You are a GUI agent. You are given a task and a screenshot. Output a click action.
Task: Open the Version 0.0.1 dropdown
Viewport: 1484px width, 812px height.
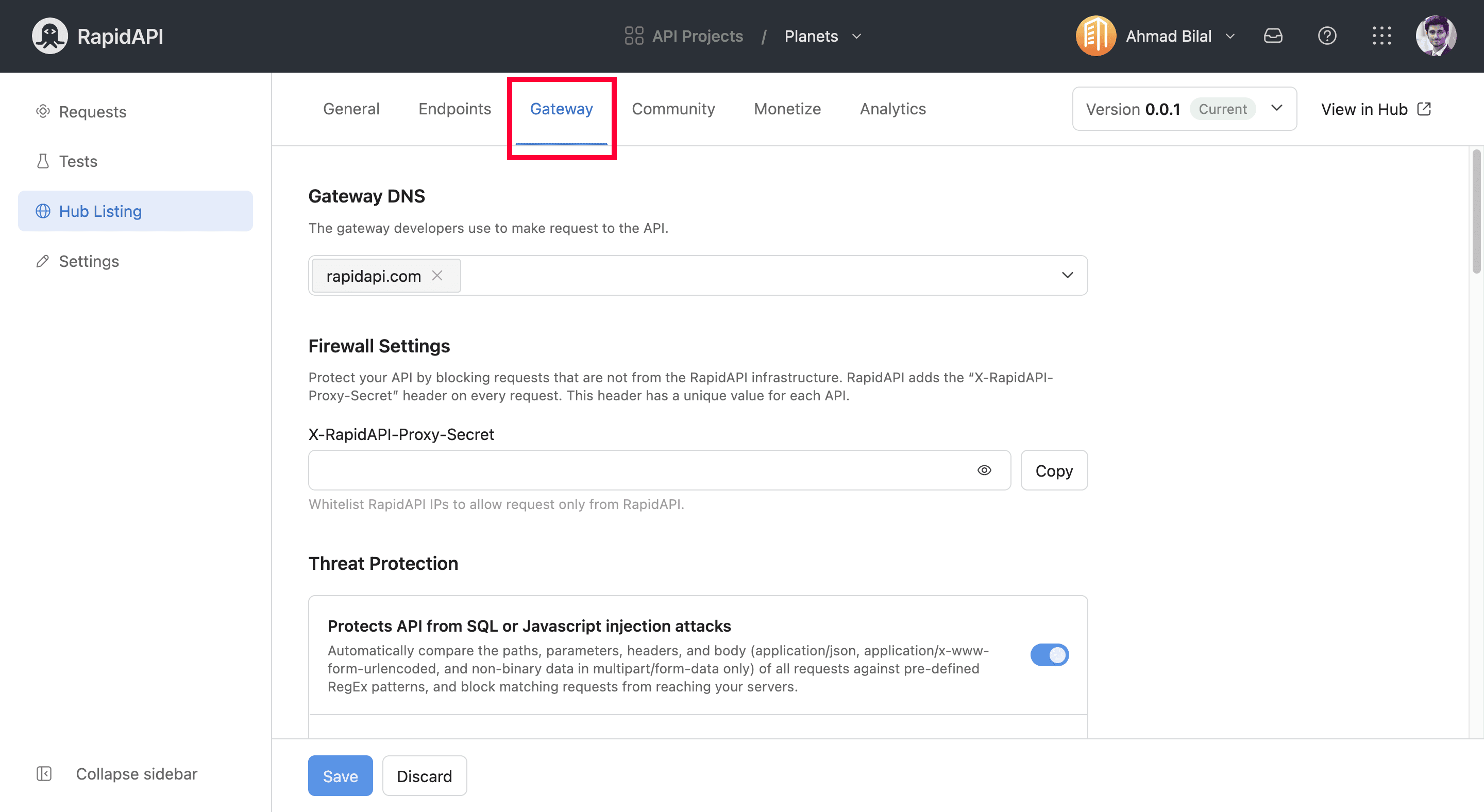(1184, 109)
